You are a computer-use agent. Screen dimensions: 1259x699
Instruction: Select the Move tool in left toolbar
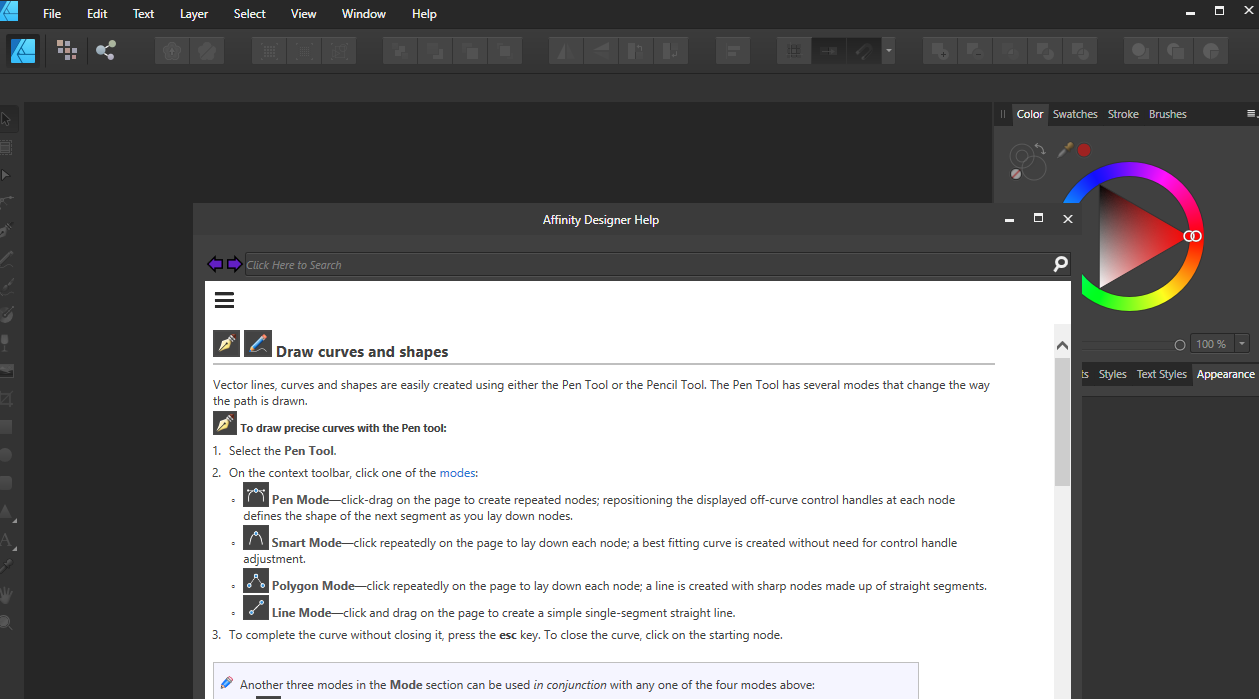click(6, 120)
